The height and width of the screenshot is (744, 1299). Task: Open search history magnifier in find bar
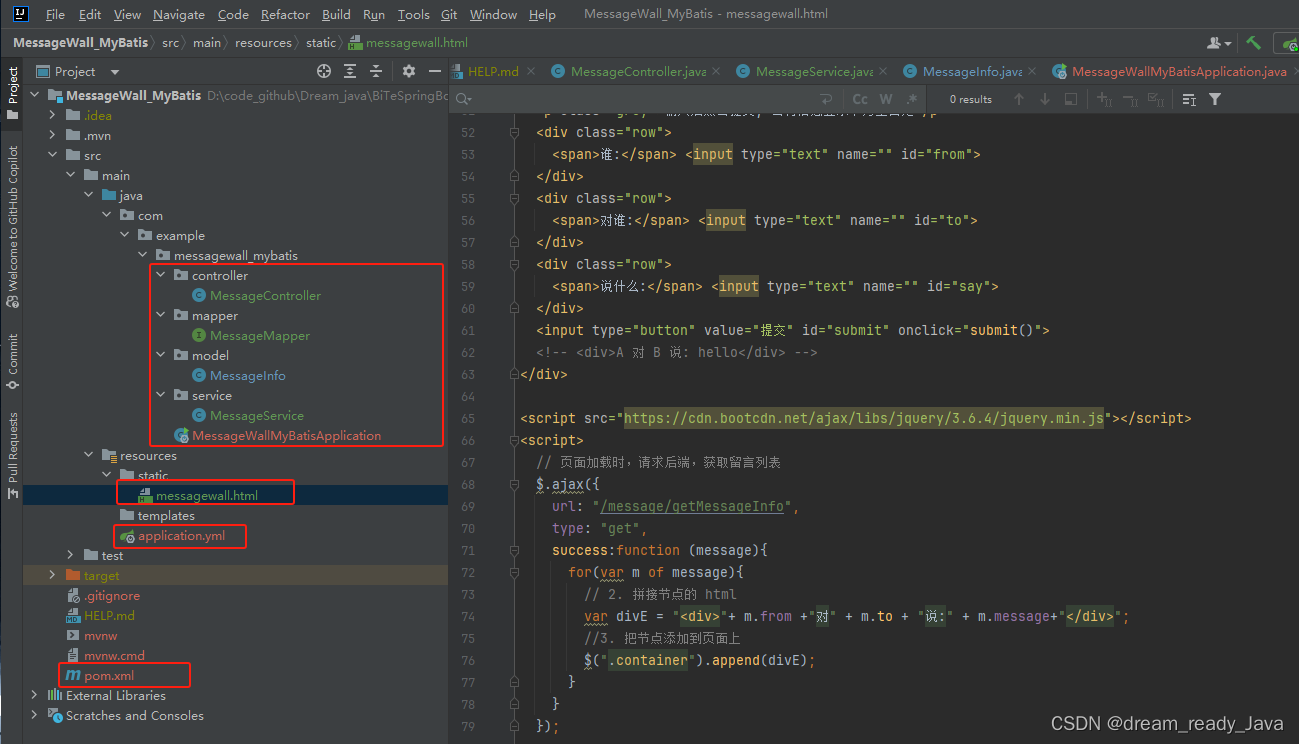click(x=464, y=99)
